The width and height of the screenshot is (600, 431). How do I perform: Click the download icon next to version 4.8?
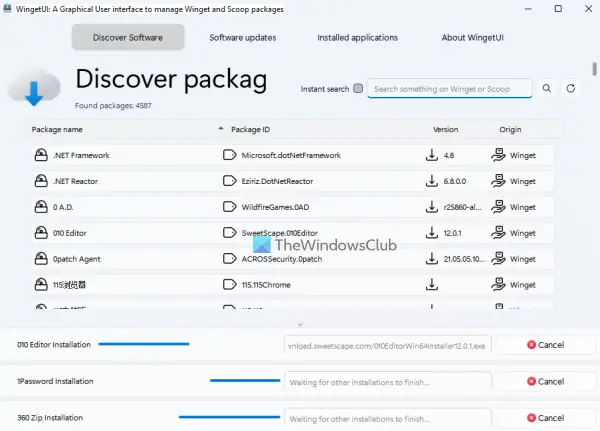click(x=432, y=155)
